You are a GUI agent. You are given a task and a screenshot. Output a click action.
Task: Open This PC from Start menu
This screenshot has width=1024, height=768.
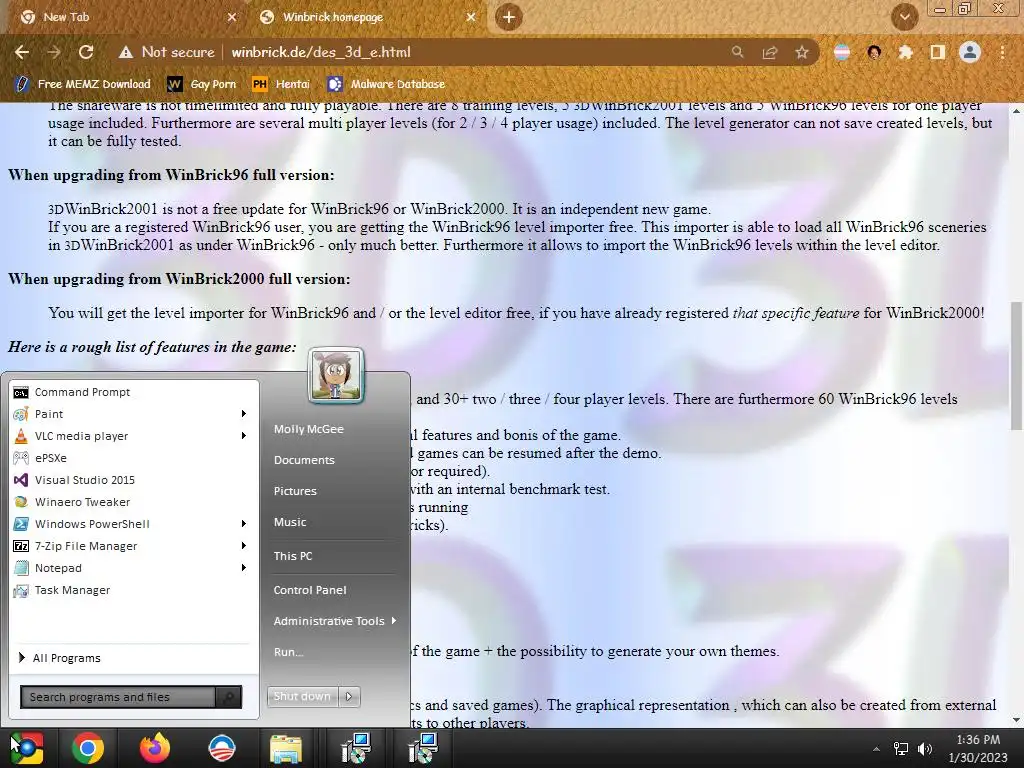tap(293, 556)
